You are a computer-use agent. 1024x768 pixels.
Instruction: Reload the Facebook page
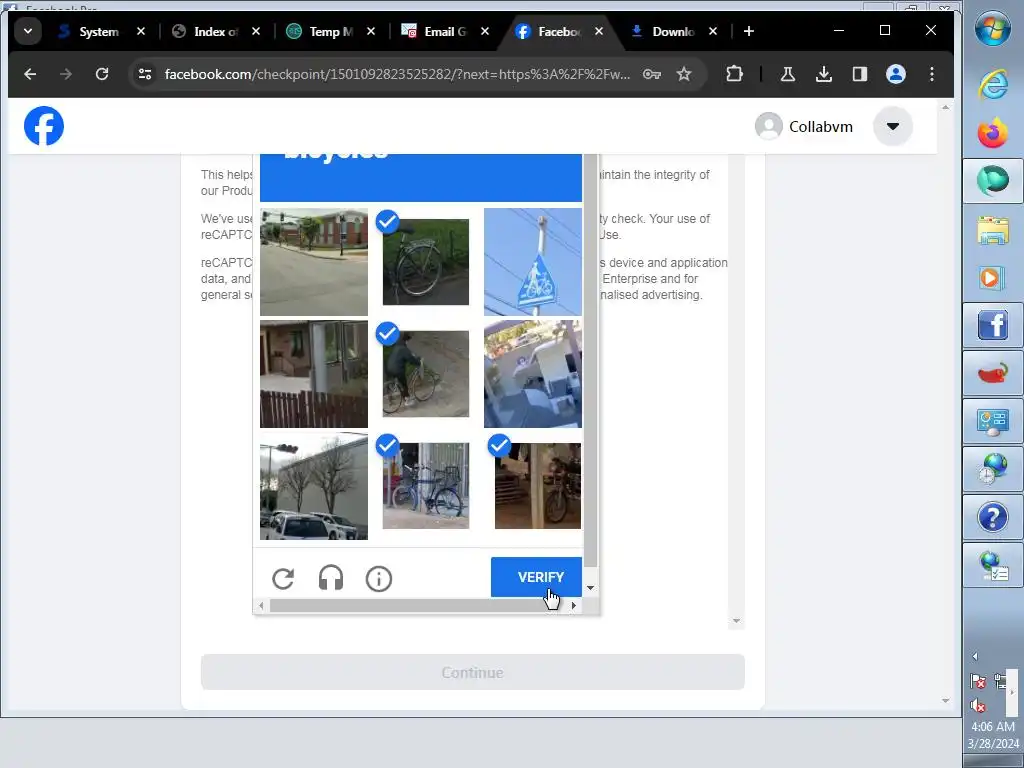click(x=102, y=74)
